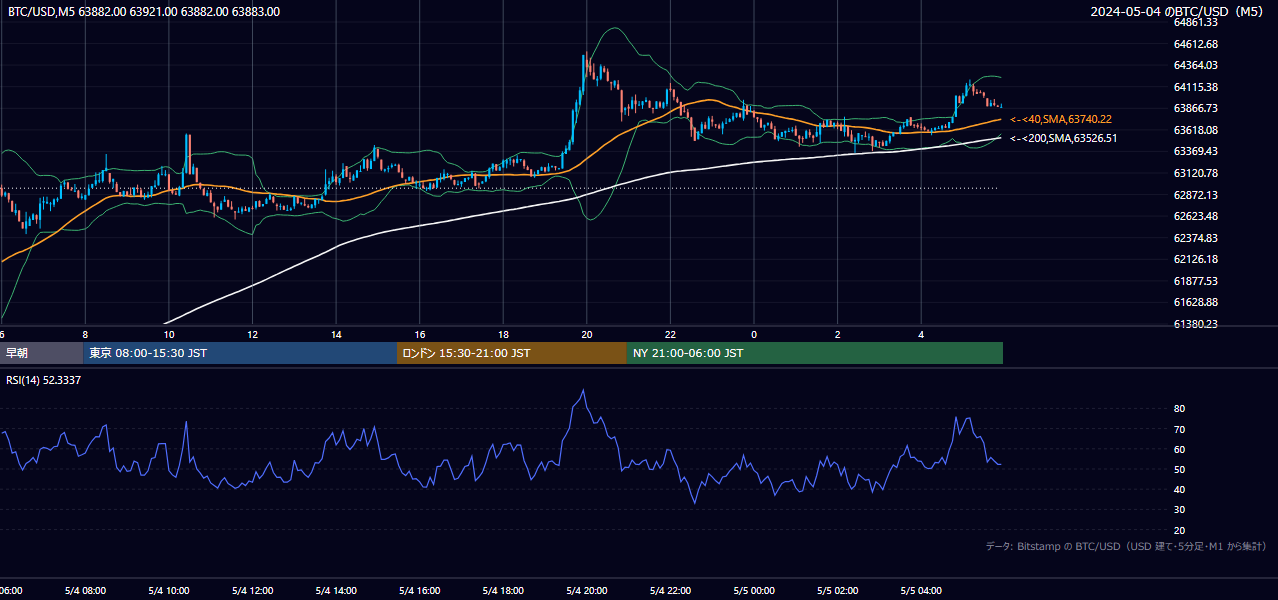Click hour label 22 under the price chart
Image resolution: width=1278 pixels, height=600 pixels.
point(671,334)
